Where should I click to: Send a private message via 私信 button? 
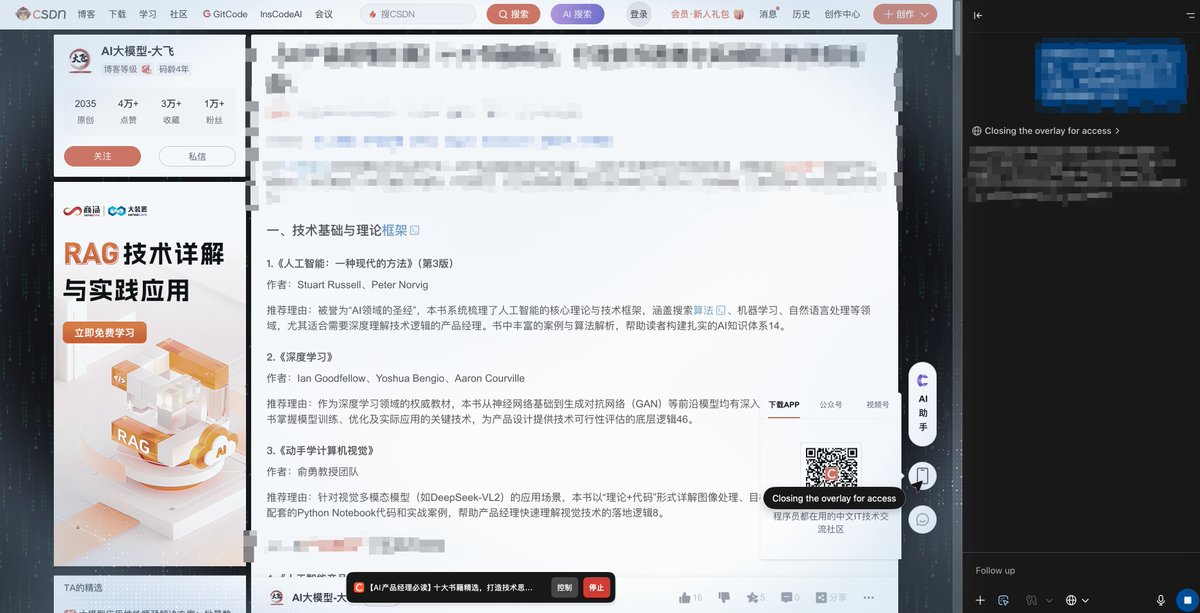(197, 156)
